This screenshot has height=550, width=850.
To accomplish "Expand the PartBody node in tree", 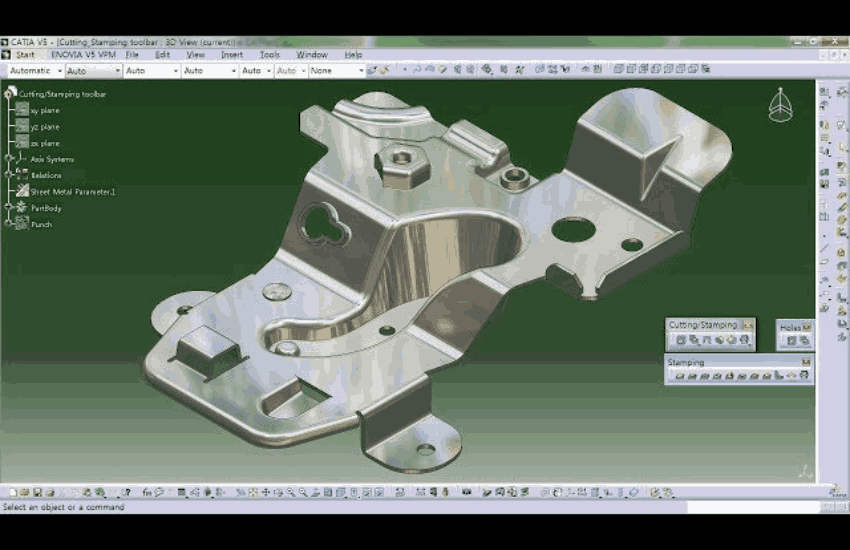I will 10,208.
